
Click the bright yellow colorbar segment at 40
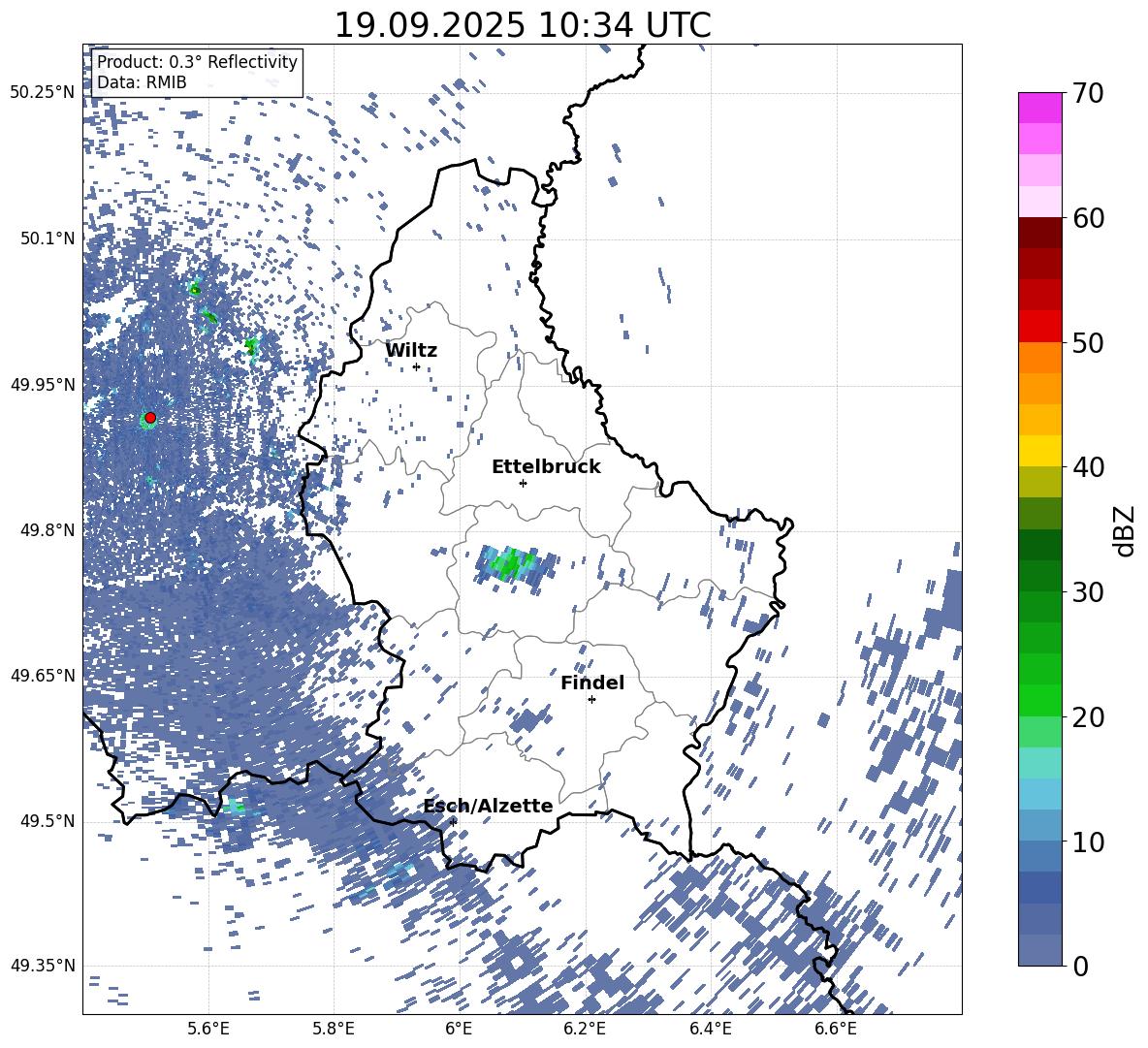(1039, 451)
